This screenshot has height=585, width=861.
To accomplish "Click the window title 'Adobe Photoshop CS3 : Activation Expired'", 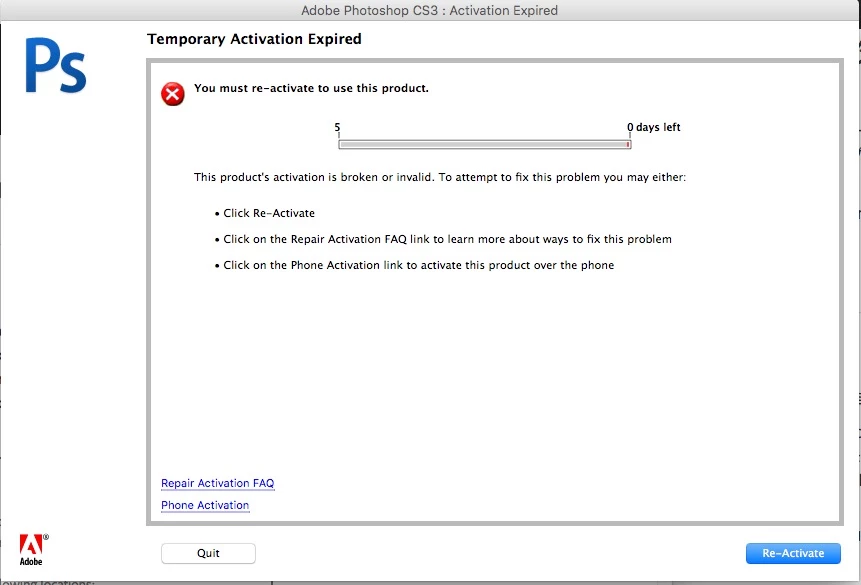I will (x=429, y=10).
